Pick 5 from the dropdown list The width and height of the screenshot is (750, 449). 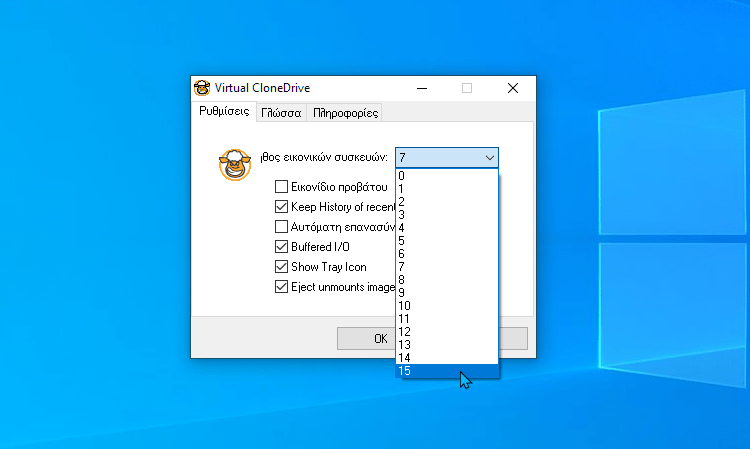coord(447,241)
